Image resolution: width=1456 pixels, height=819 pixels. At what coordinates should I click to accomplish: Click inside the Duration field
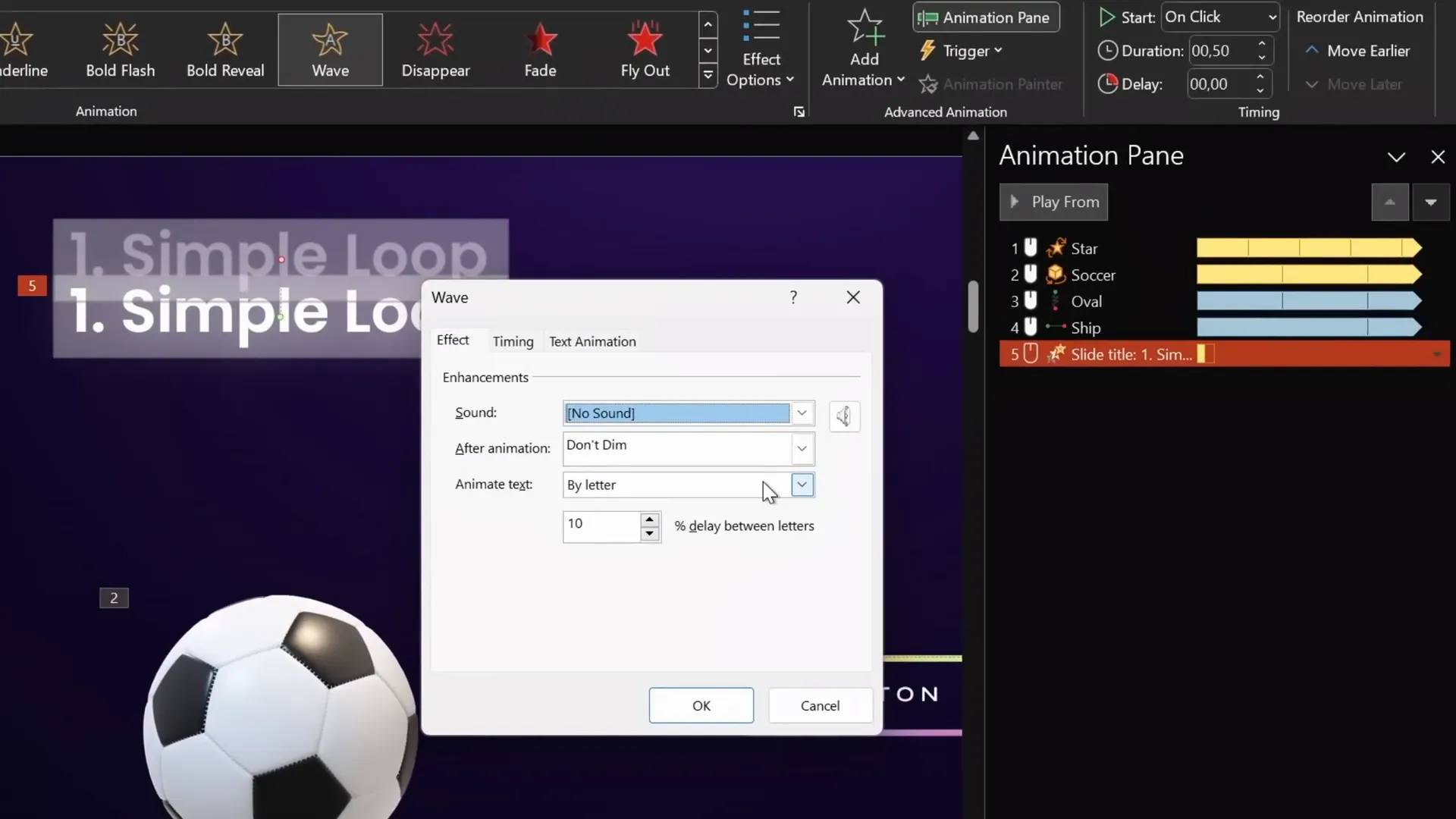(x=1219, y=51)
